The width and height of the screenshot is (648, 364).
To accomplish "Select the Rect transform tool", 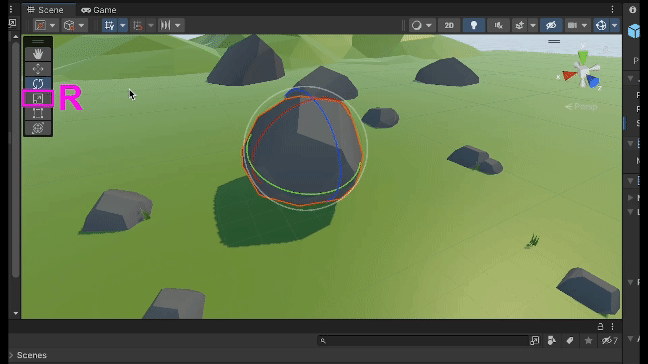I will click(38, 113).
